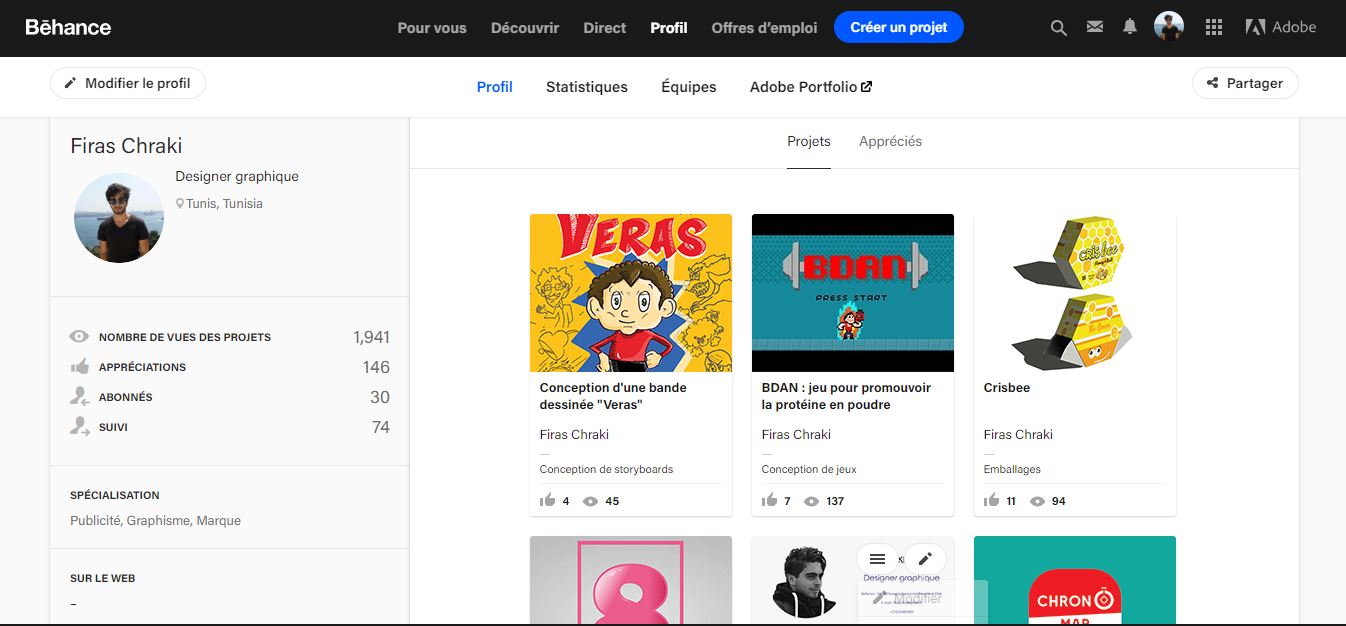Click the project views eye icon in stats
This screenshot has width=1346, height=626.
coord(79,337)
